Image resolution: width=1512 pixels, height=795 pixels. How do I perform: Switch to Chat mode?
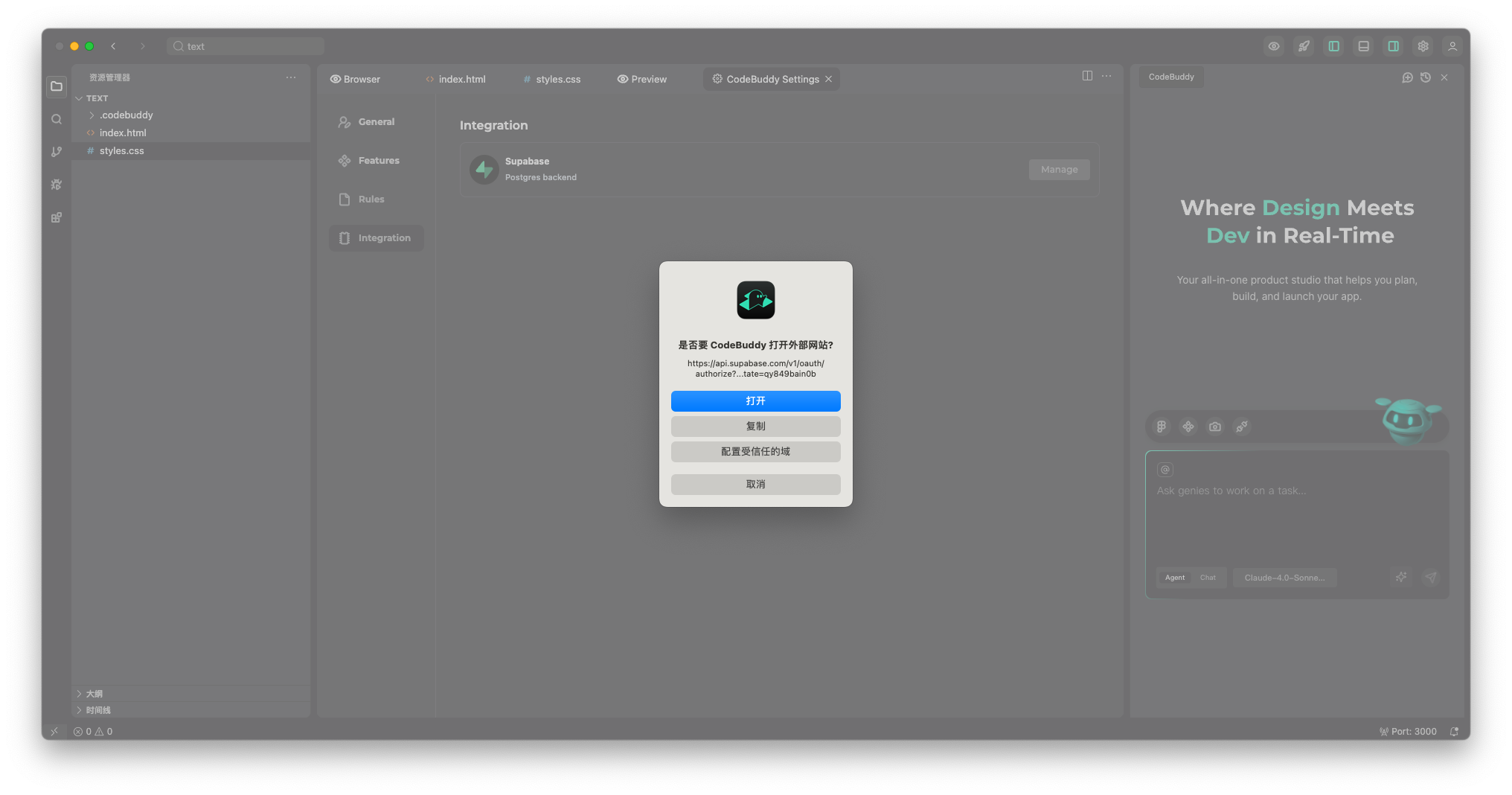[x=1208, y=578]
